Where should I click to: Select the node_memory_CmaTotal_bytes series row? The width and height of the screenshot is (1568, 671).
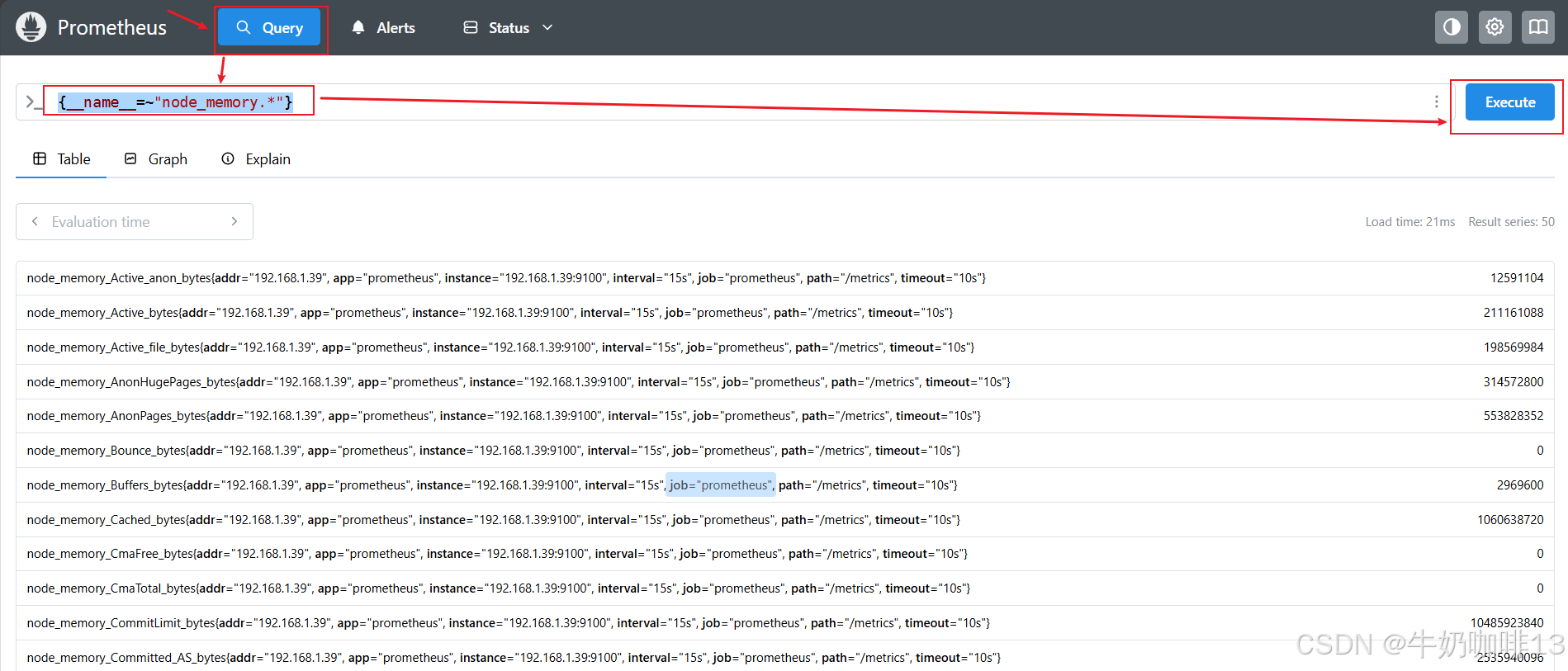(x=784, y=588)
